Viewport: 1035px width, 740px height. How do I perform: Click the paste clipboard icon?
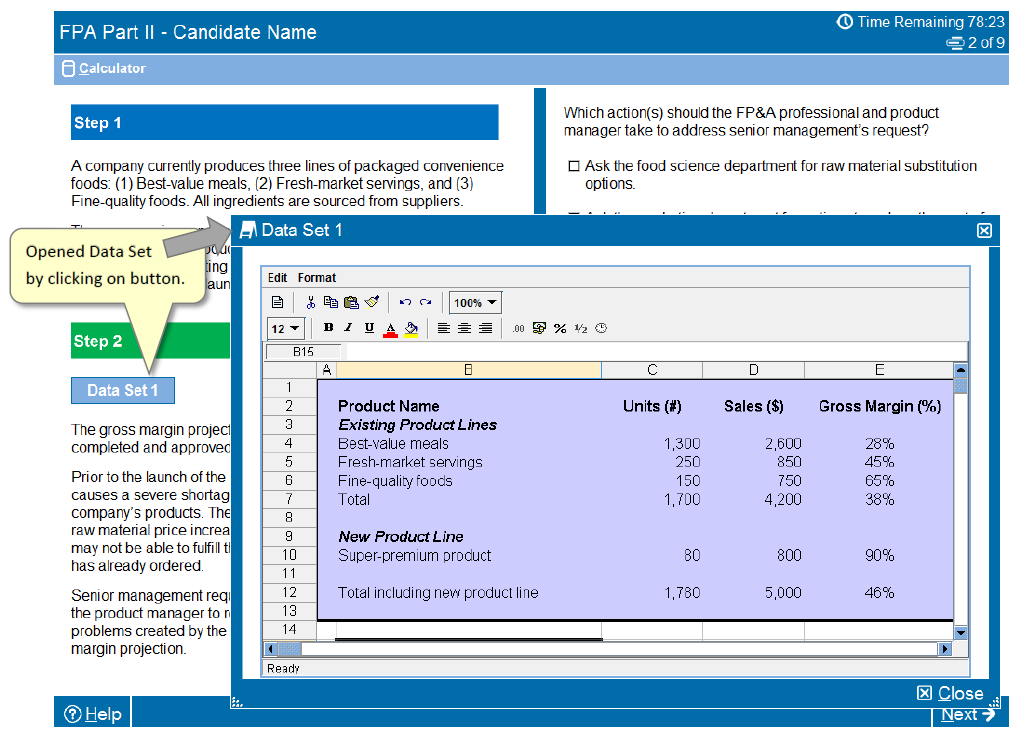coord(350,302)
